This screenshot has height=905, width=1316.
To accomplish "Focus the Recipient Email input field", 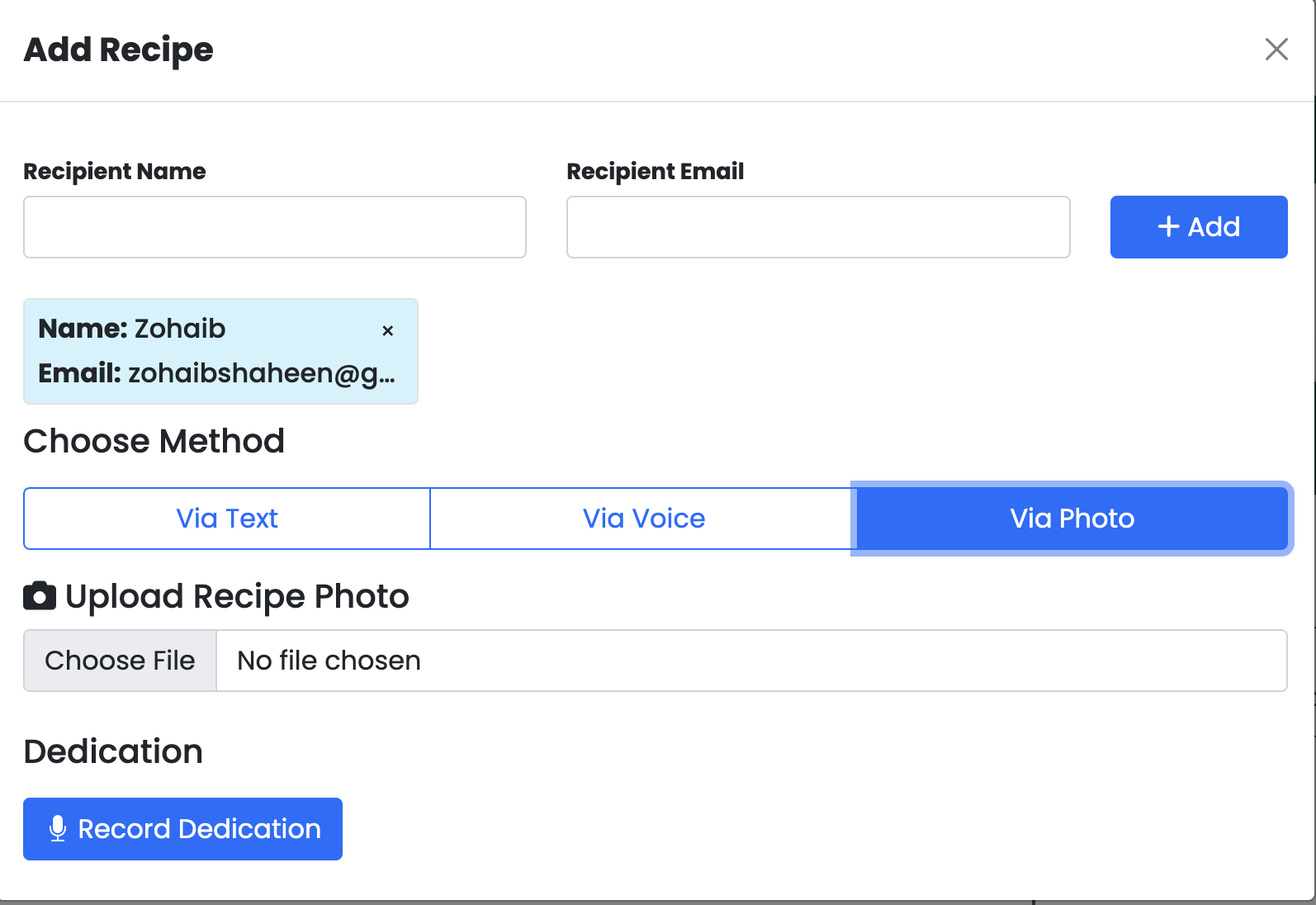I will click(x=818, y=227).
